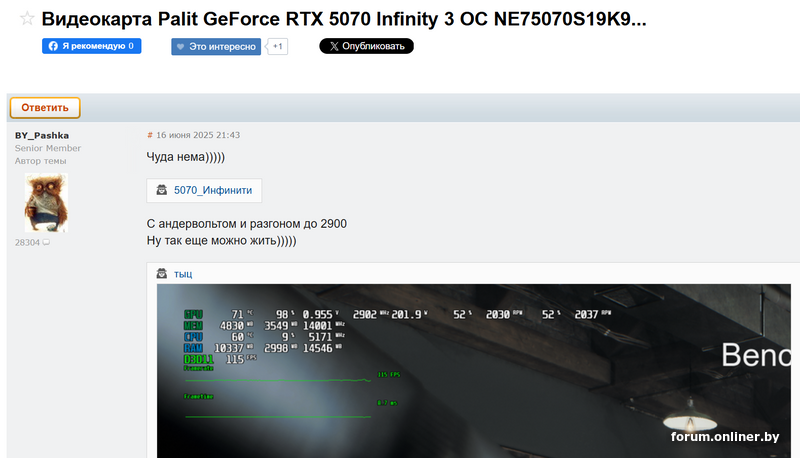Click the speech bubble icon next to 28304
Image resolution: width=800 pixels, height=458 pixels.
[x=46, y=242]
